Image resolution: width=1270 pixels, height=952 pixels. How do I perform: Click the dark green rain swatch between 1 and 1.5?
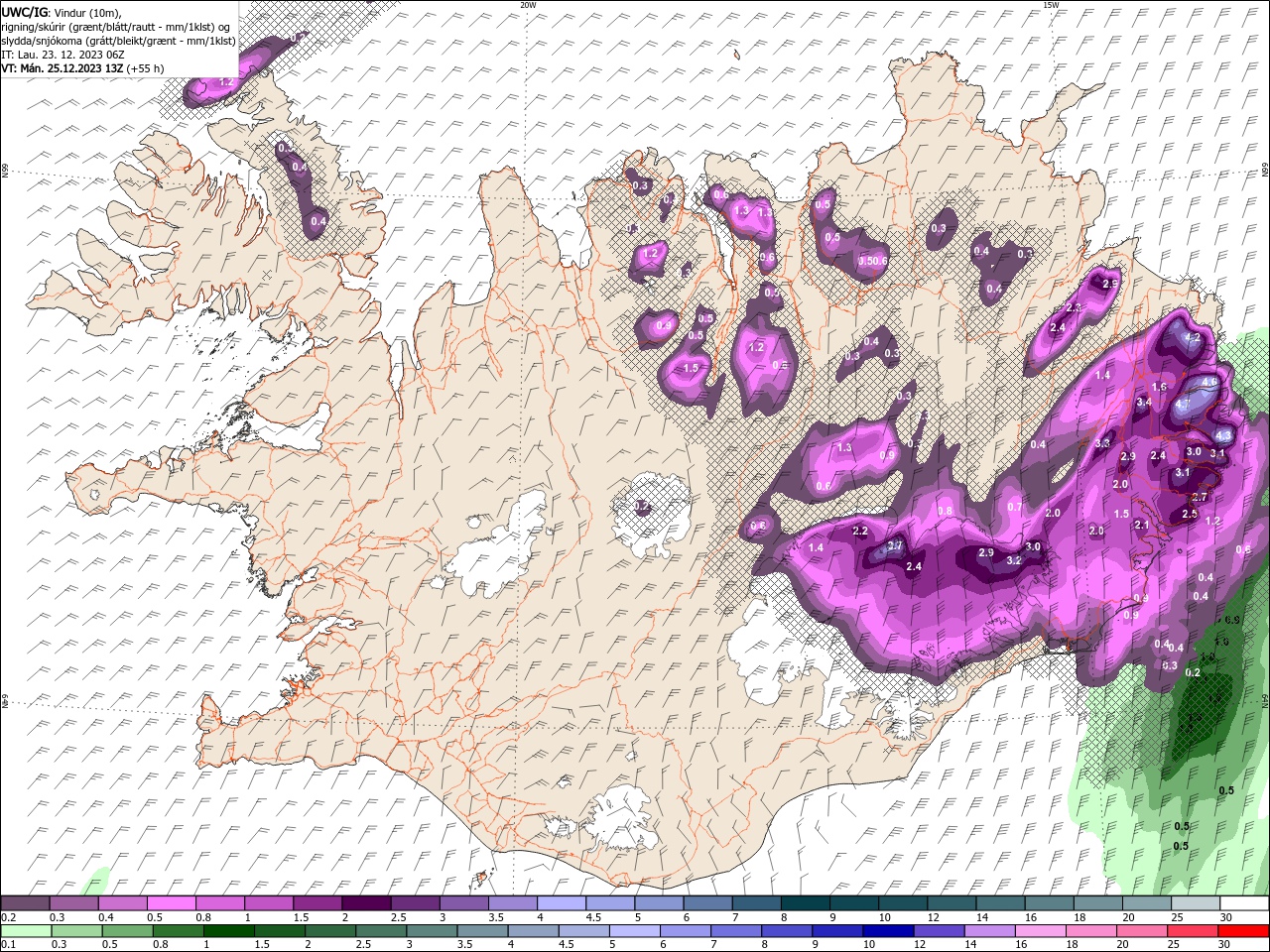(x=228, y=930)
